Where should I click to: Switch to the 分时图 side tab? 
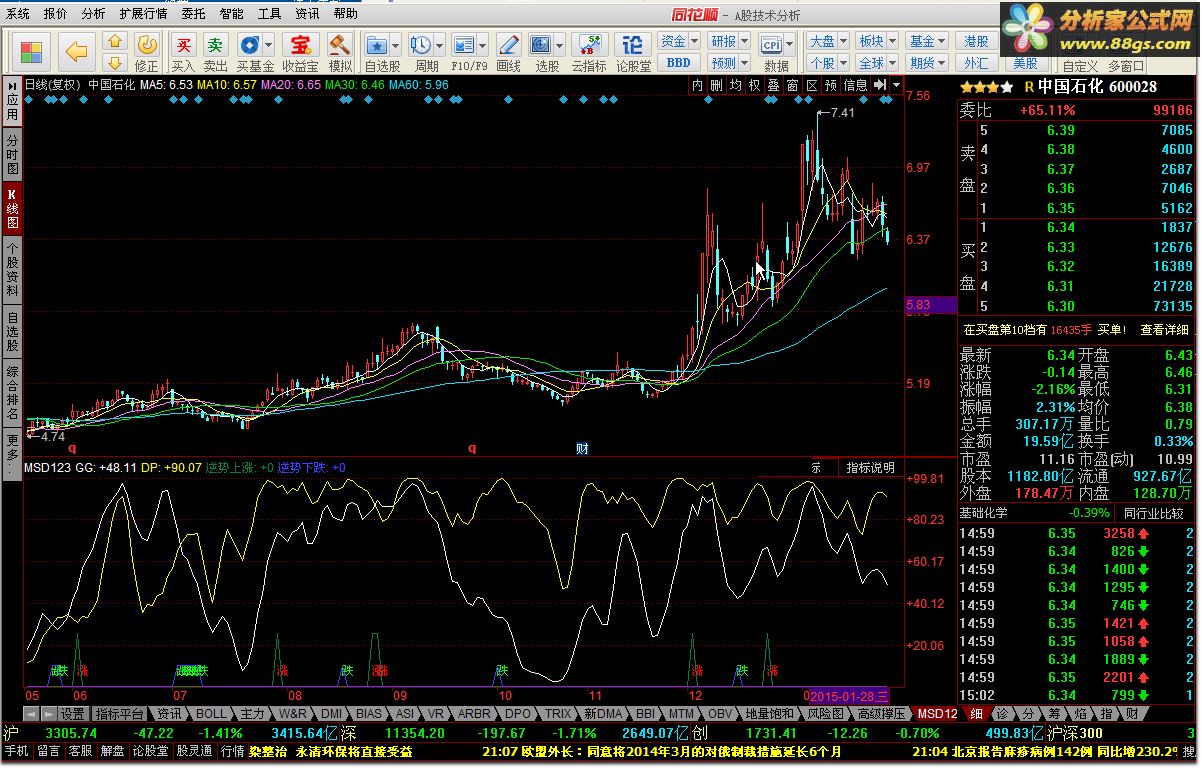click(12, 154)
